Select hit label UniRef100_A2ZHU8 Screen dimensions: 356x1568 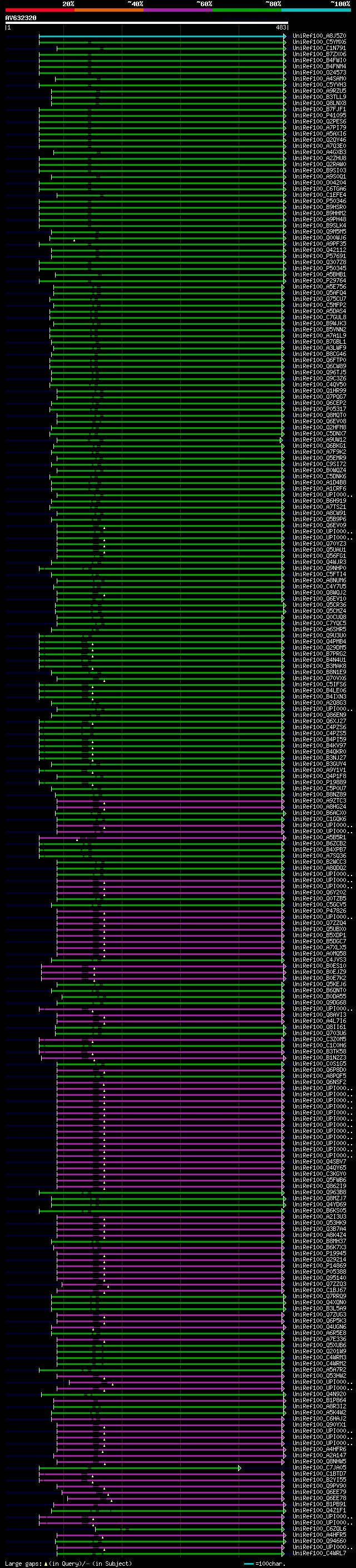point(319,159)
